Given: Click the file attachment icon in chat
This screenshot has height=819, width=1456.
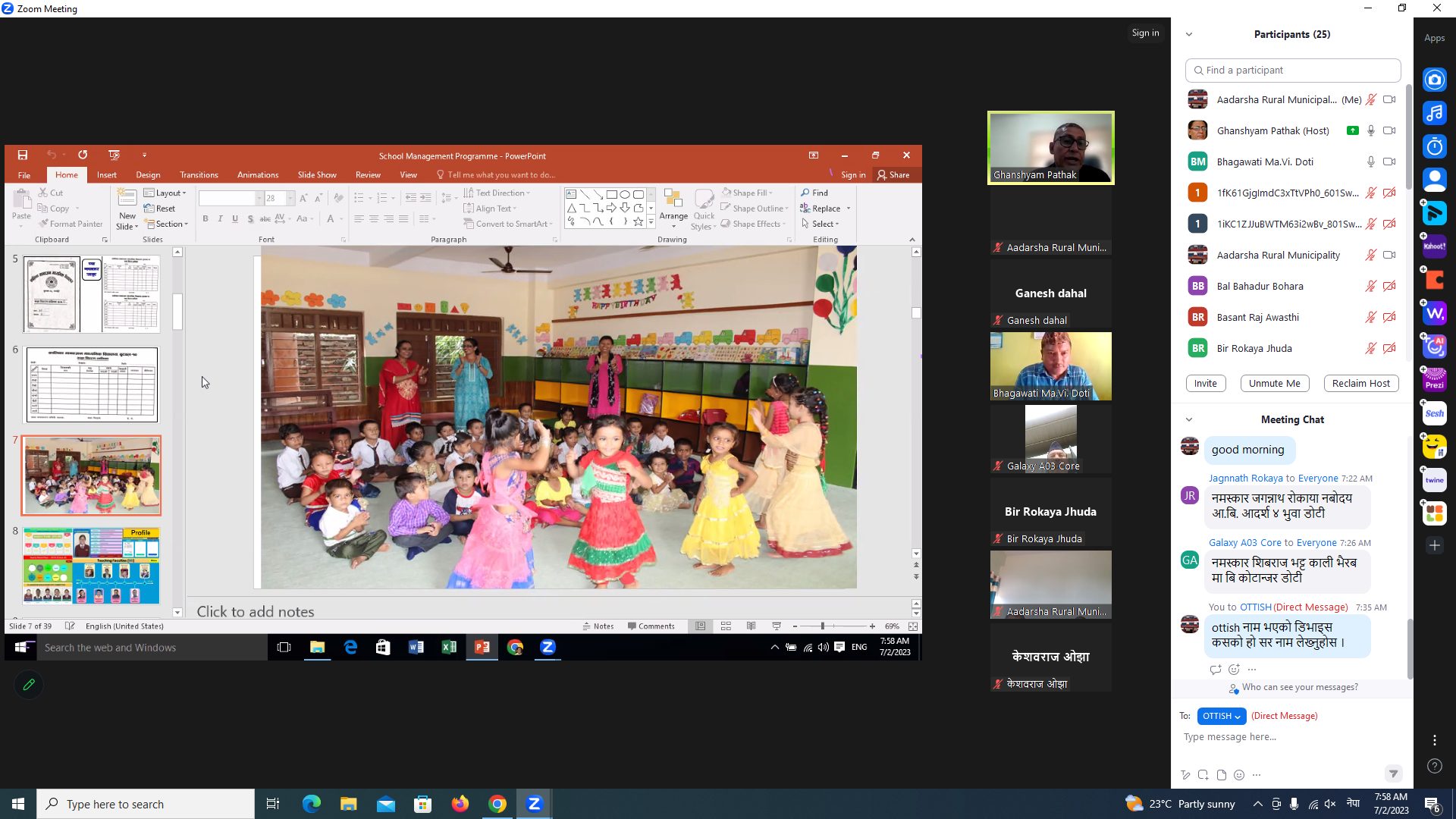Looking at the screenshot, I should coord(1221,775).
